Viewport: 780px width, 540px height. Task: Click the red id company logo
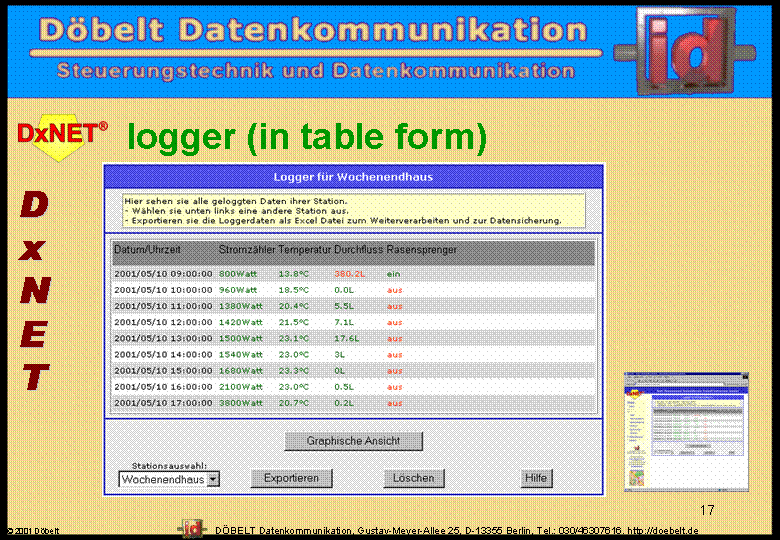pos(685,51)
